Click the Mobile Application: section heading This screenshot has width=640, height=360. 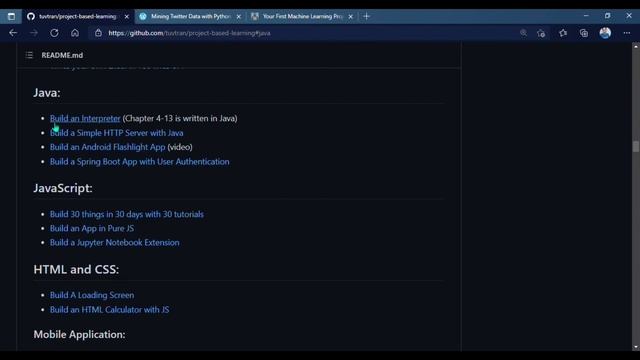pyautogui.click(x=79, y=334)
